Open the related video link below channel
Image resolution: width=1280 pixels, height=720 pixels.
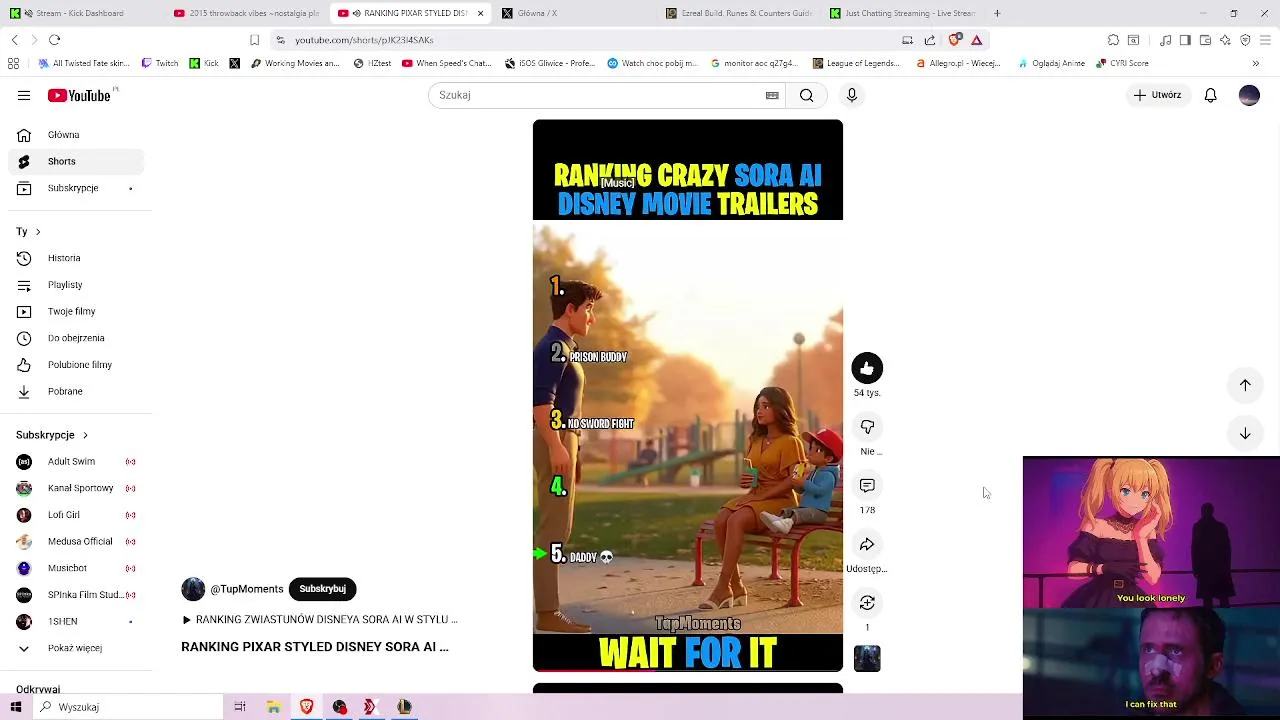pyautogui.click(x=320, y=620)
